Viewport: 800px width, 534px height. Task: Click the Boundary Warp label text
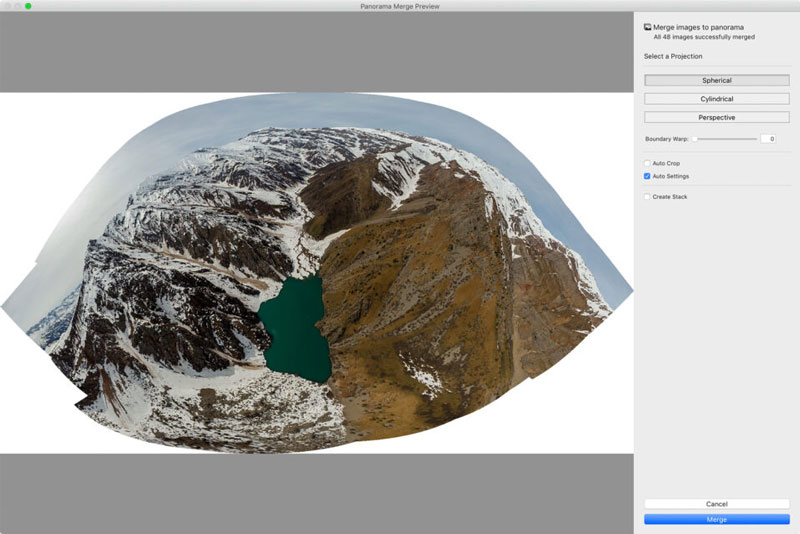(x=667, y=139)
